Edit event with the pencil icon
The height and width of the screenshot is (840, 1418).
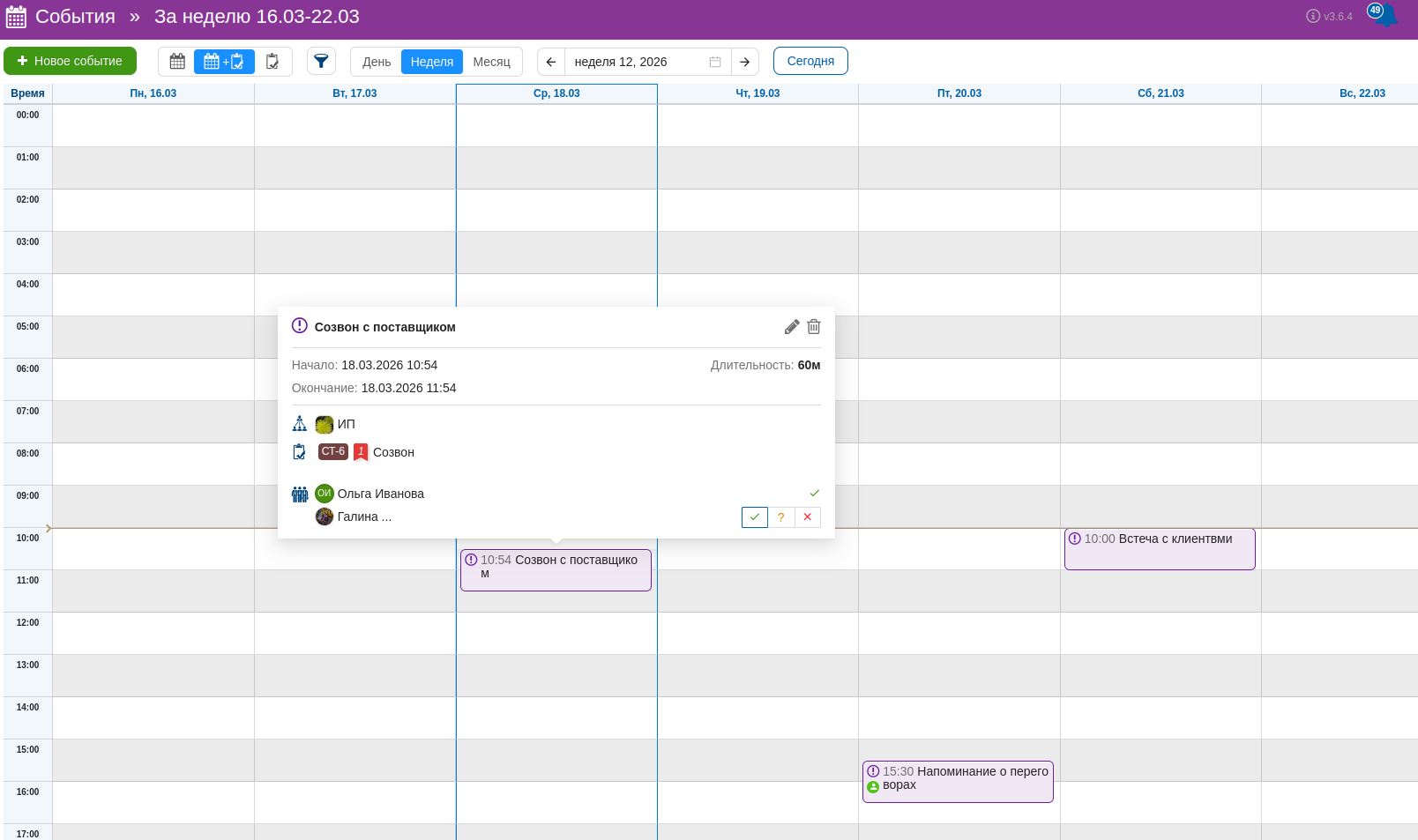pos(791,327)
